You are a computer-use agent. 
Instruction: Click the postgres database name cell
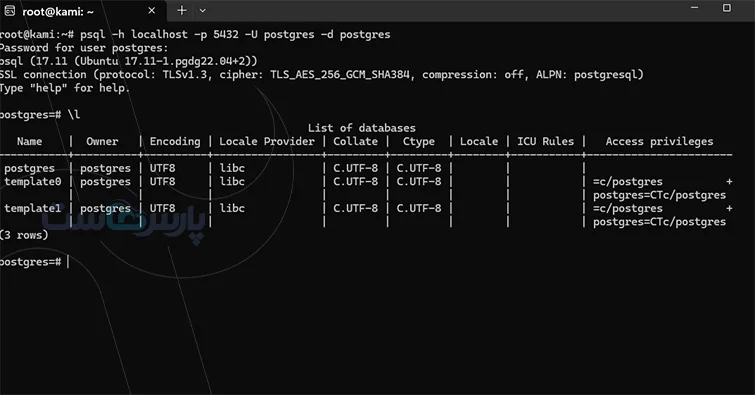tap(29, 169)
